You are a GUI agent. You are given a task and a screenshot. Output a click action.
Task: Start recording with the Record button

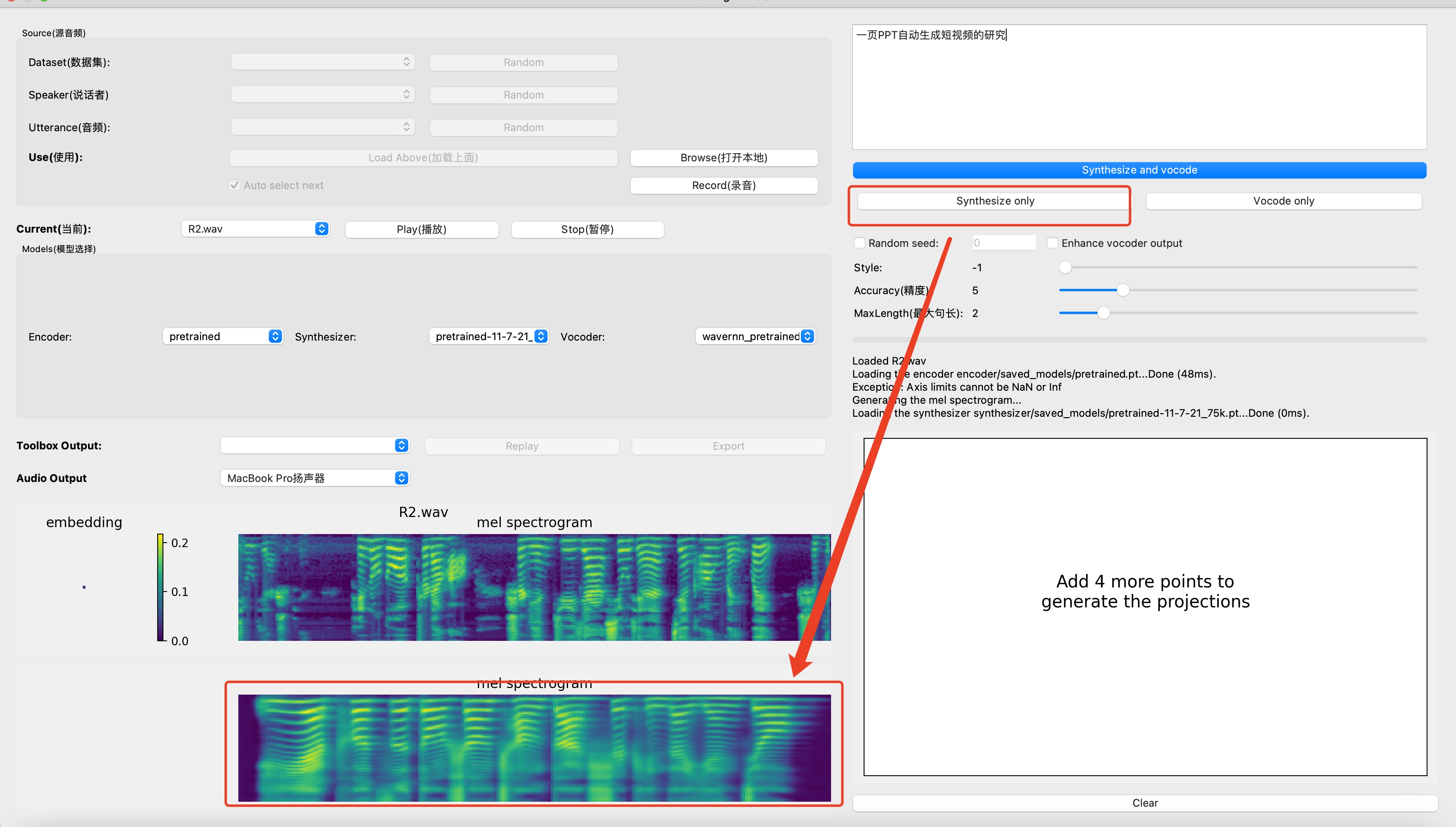pyautogui.click(x=724, y=186)
